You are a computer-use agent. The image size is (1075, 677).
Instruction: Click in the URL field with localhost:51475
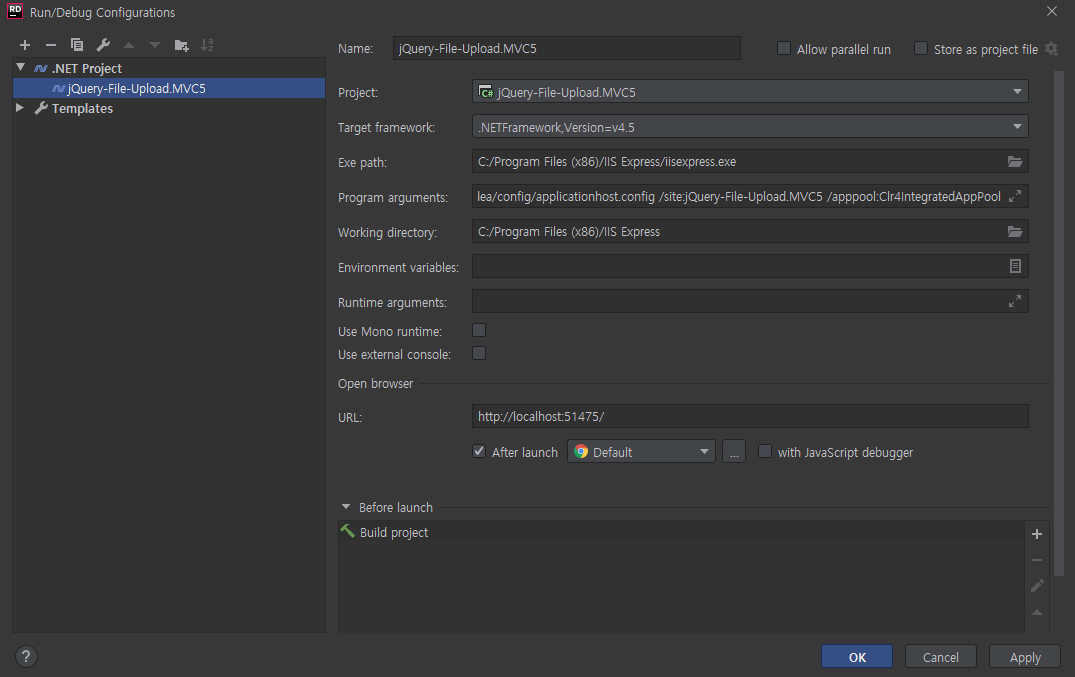pos(750,416)
